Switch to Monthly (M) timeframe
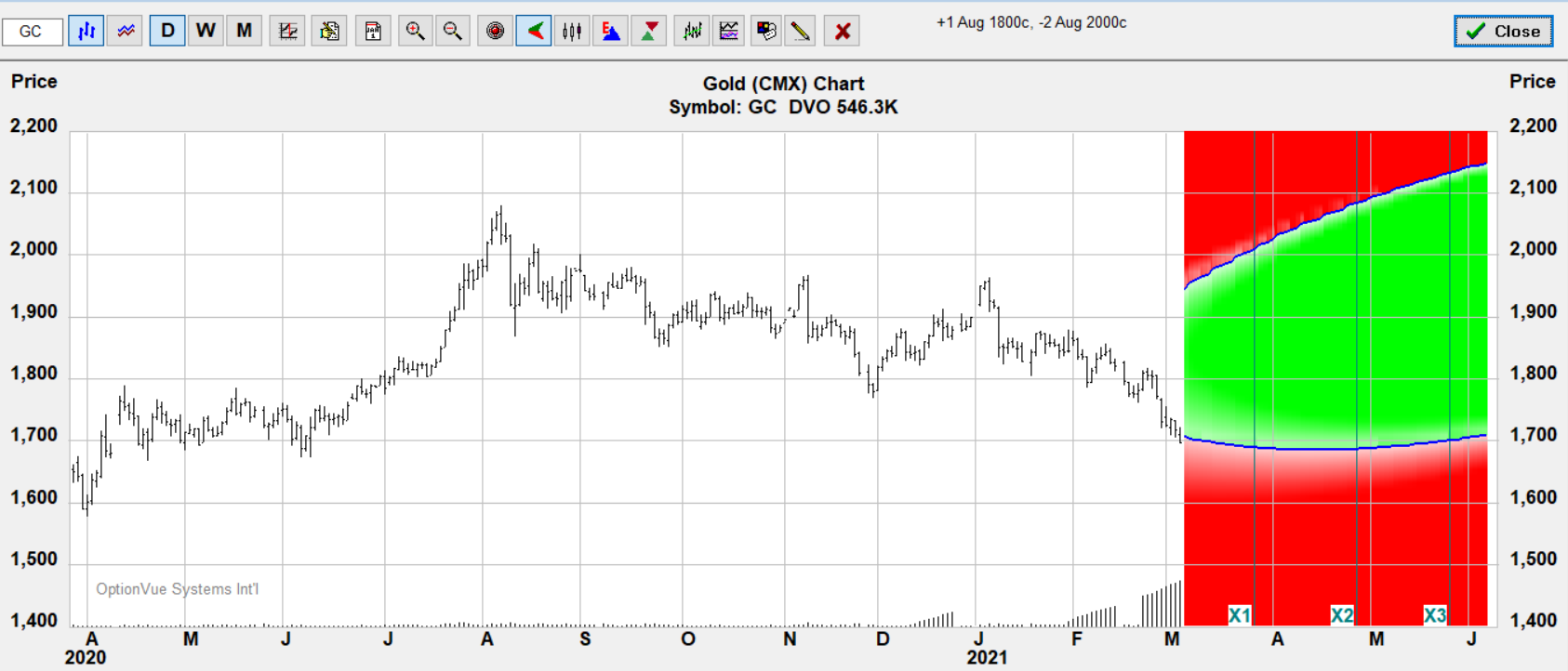 (244, 31)
